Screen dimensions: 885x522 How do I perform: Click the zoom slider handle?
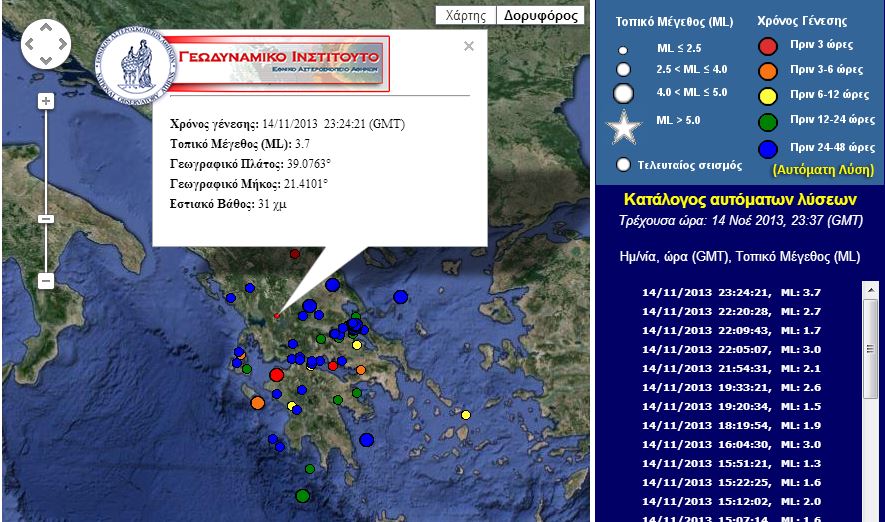[45, 218]
